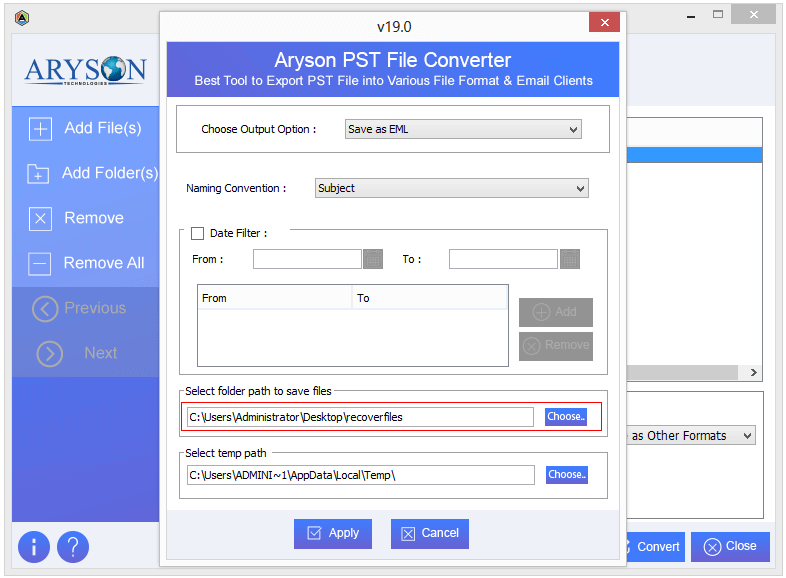Click Choose for temp path
Viewport: 786px width, 578px height.
pos(566,475)
